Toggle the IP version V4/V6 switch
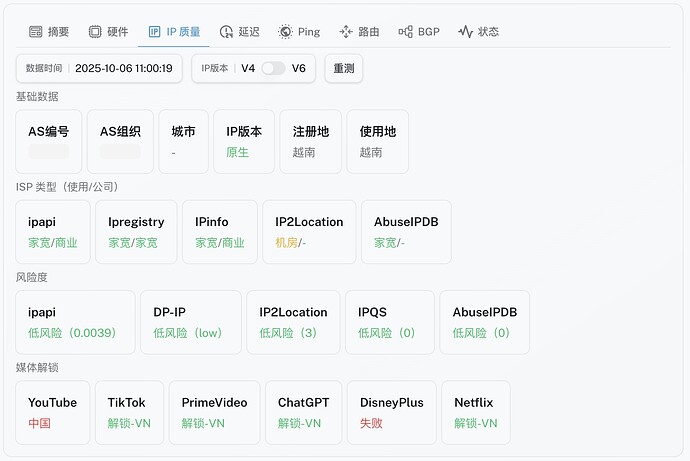690x461 pixels. tap(273, 68)
